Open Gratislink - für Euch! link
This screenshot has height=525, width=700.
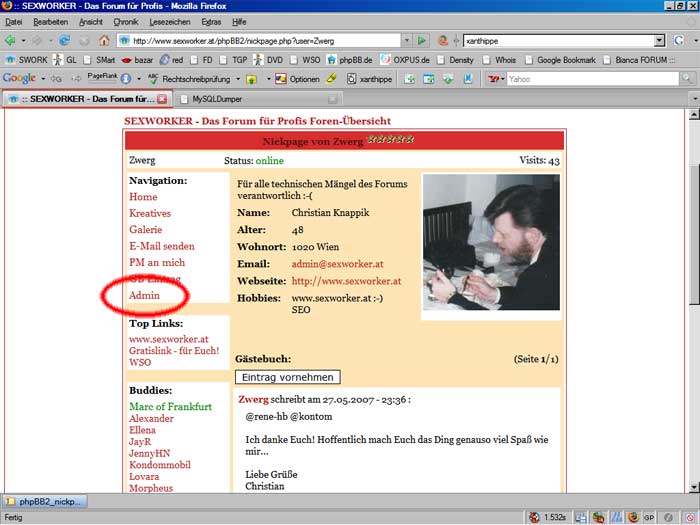click(174, 351)
